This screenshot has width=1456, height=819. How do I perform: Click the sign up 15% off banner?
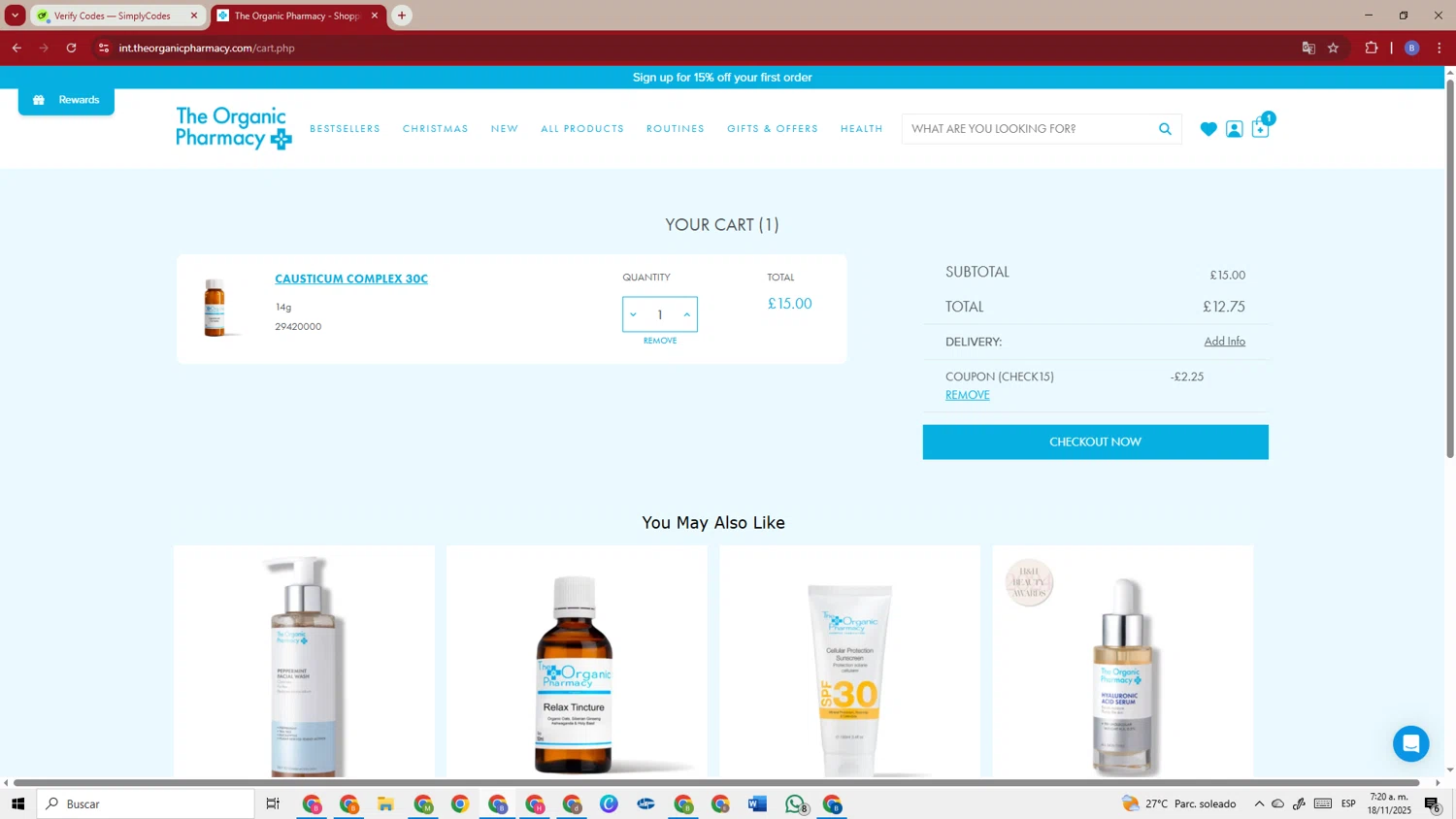(722, 78)
